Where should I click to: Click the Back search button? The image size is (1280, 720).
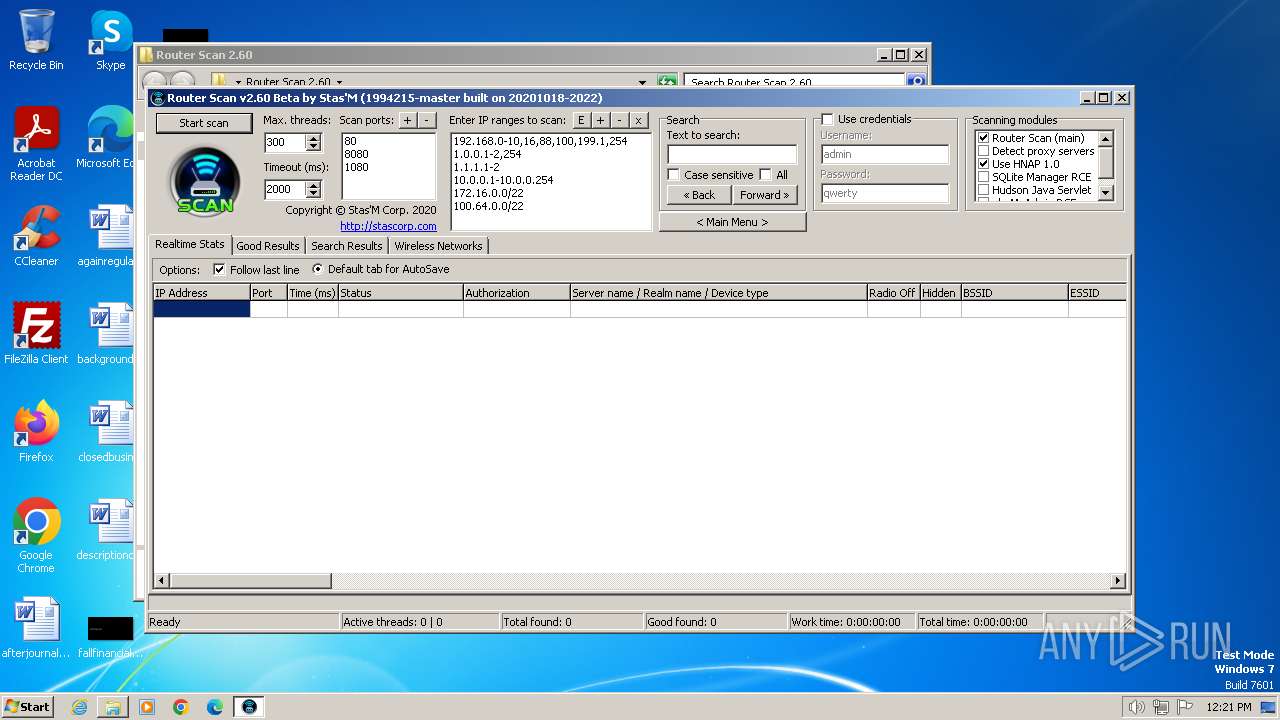pyautogui.click(x=699, y=195)
